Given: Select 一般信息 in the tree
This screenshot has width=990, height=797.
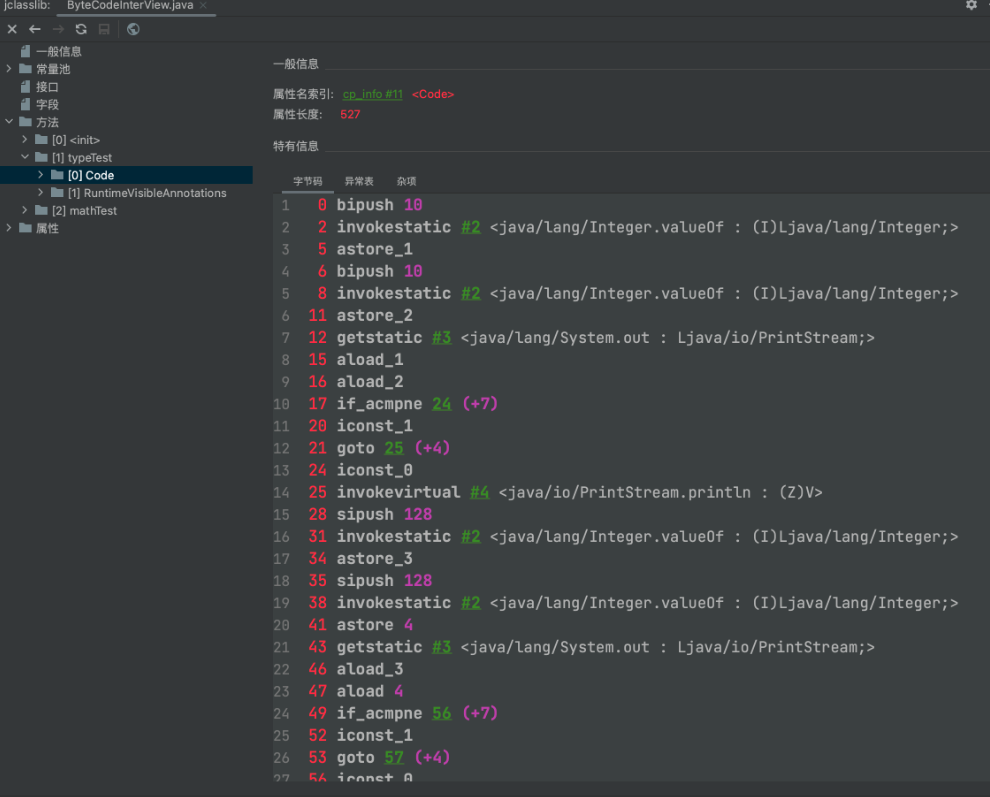Looking at the screenshot, I should click(59, 51).
